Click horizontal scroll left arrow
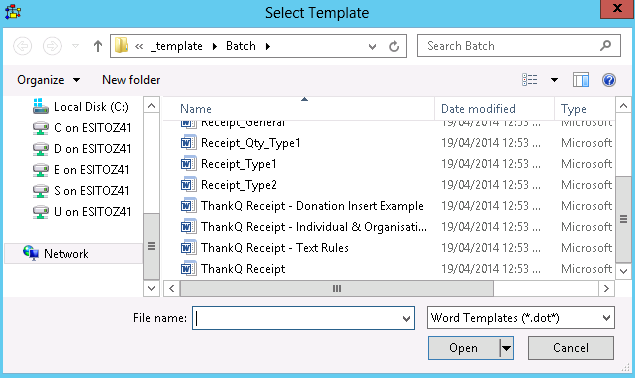 [x=172, y=288]
